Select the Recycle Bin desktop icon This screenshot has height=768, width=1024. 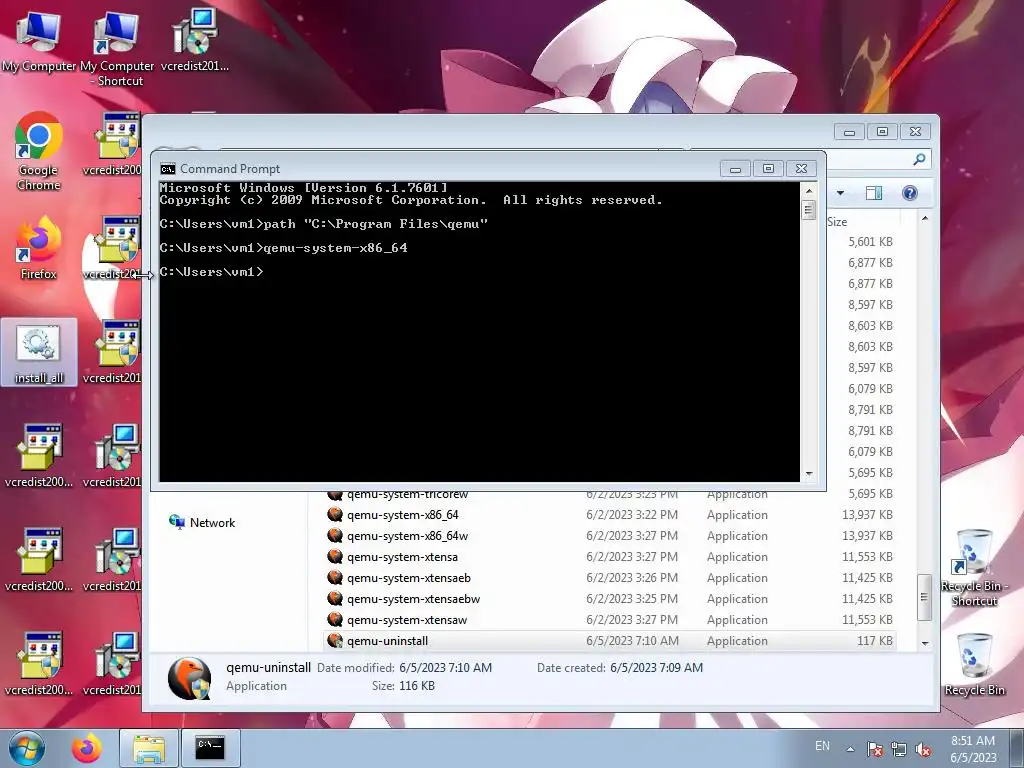coord(974,664)
